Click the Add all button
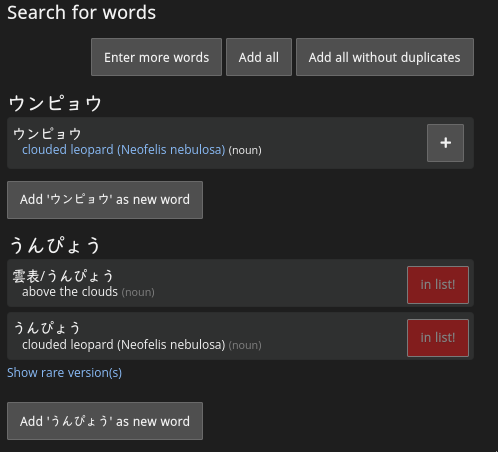 coord(259,57)
